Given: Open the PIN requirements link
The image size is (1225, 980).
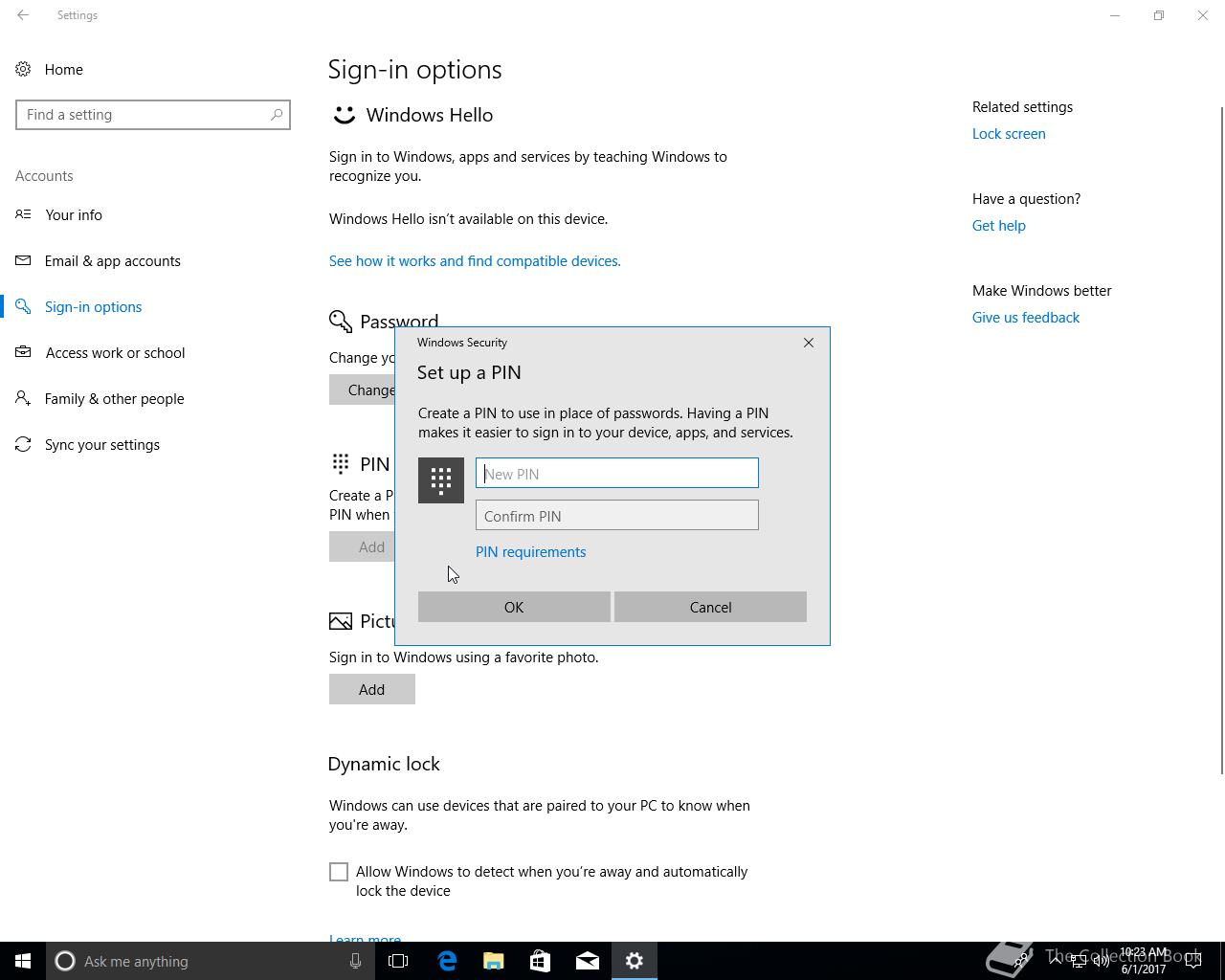Looking at the screenshot, I should (x=531, y=552).
